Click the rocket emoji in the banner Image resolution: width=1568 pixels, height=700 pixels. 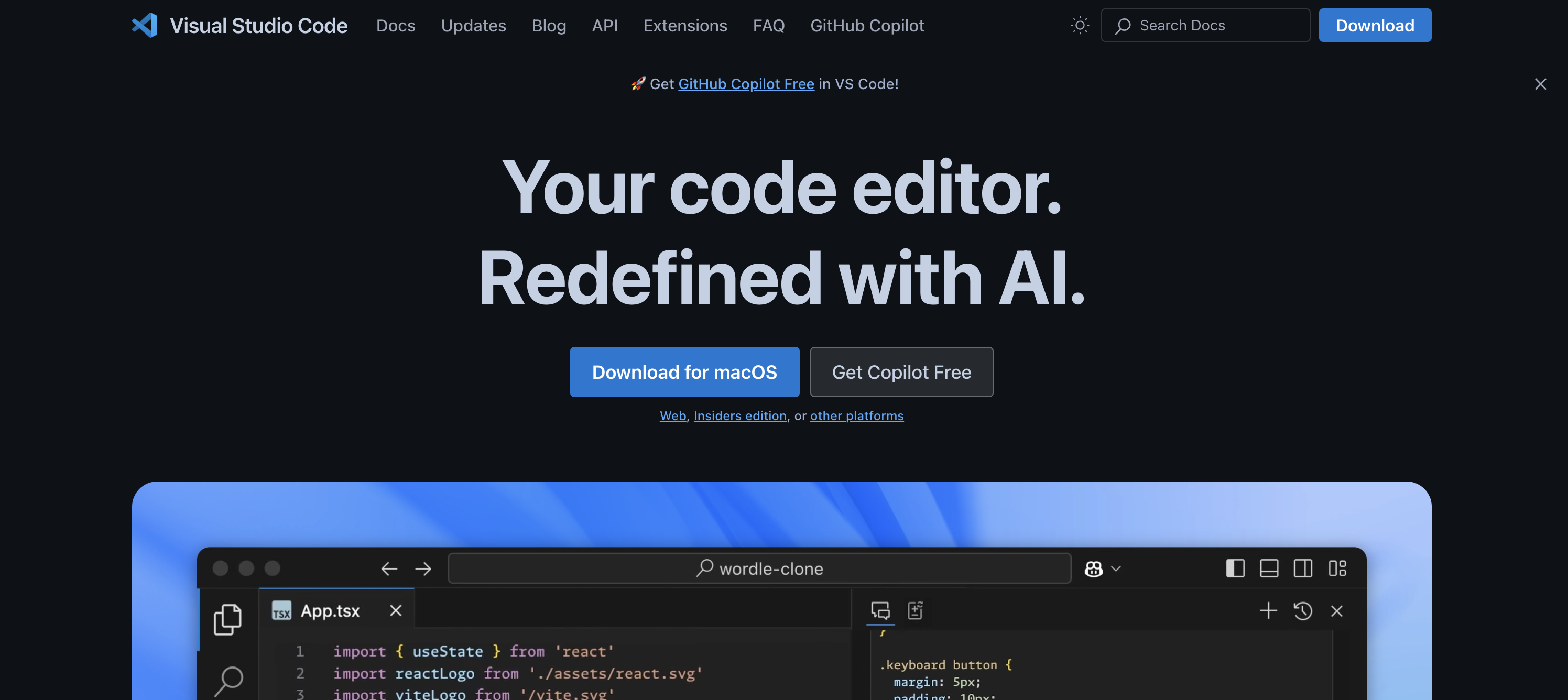tap(638, 84)
